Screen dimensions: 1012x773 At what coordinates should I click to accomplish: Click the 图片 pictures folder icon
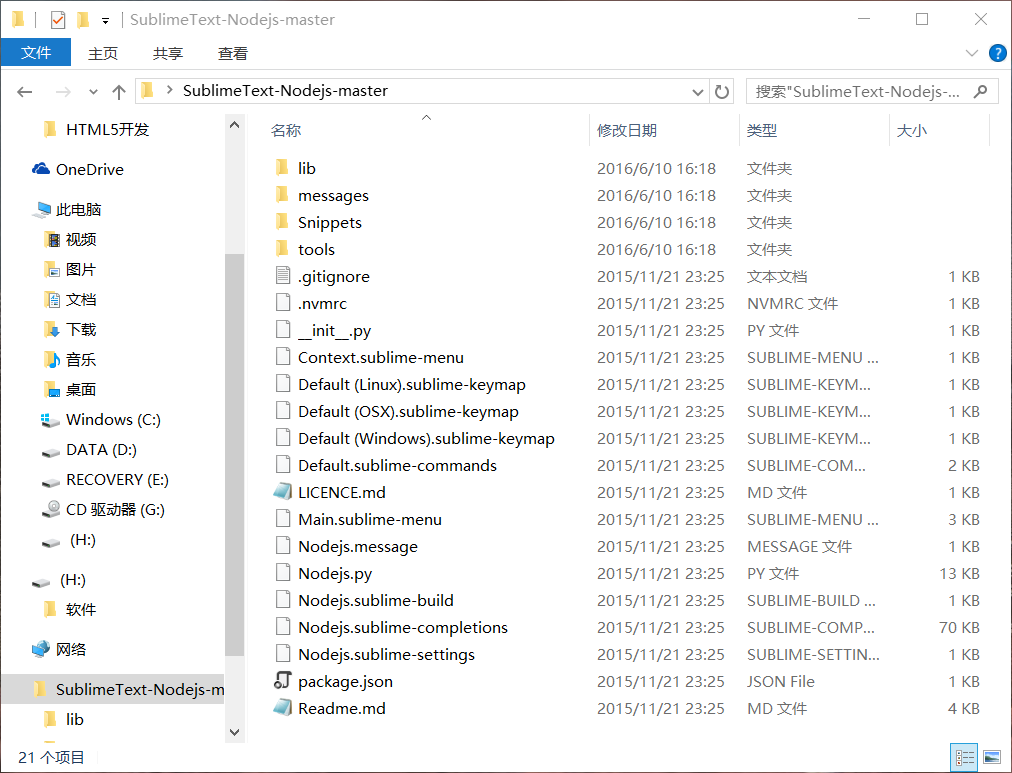click(x=52, y=270)
